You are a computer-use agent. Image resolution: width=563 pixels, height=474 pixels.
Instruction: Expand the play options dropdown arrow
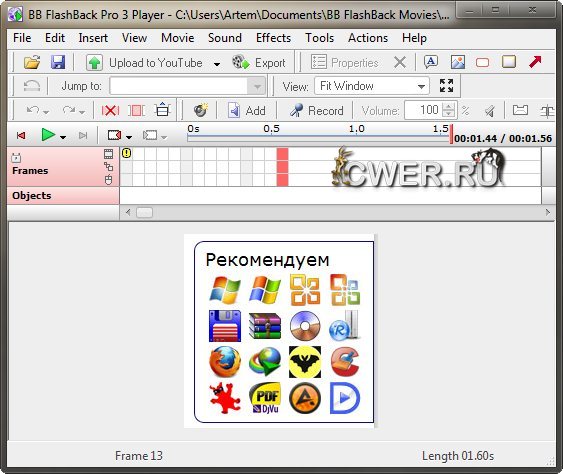[63, 137]
